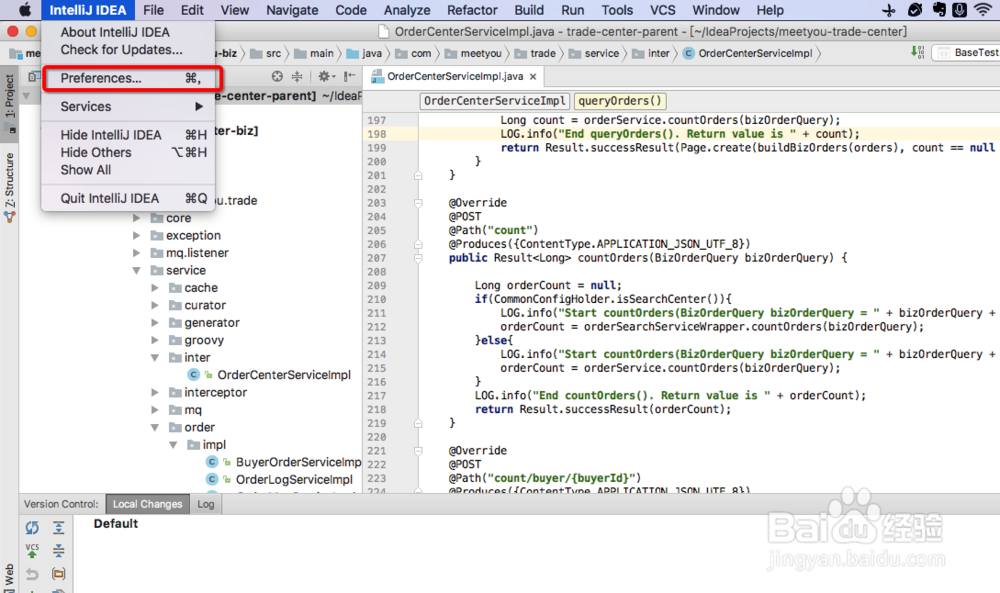
Task: Expand the interceptor folder
Action: point(155,393)
